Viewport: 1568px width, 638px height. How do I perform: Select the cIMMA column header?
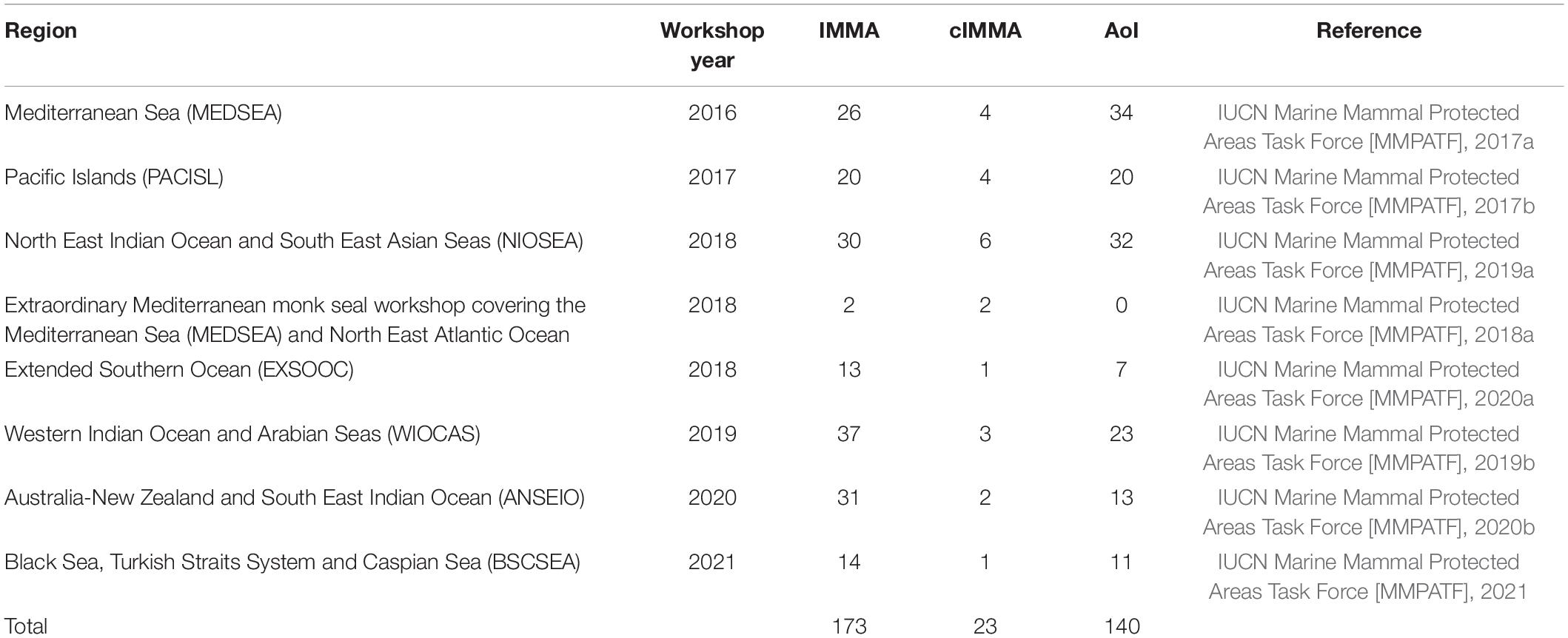click(x=985, y=30)
